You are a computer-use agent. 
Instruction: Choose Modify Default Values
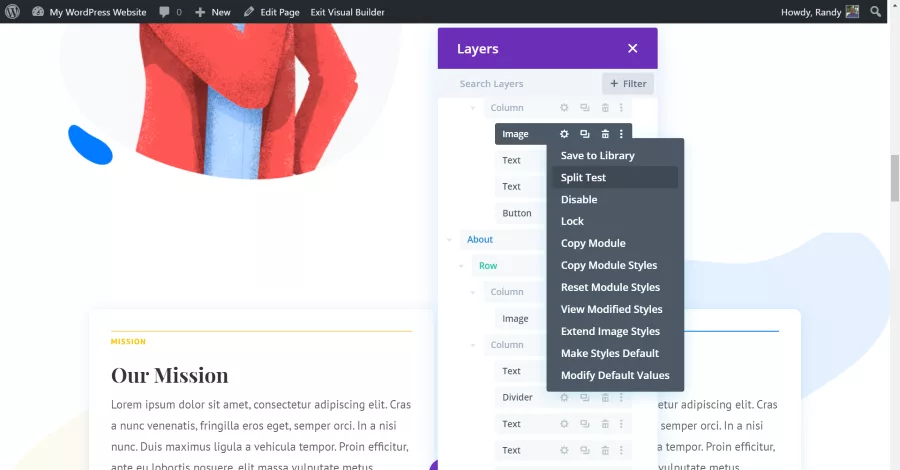coord(615,375)
